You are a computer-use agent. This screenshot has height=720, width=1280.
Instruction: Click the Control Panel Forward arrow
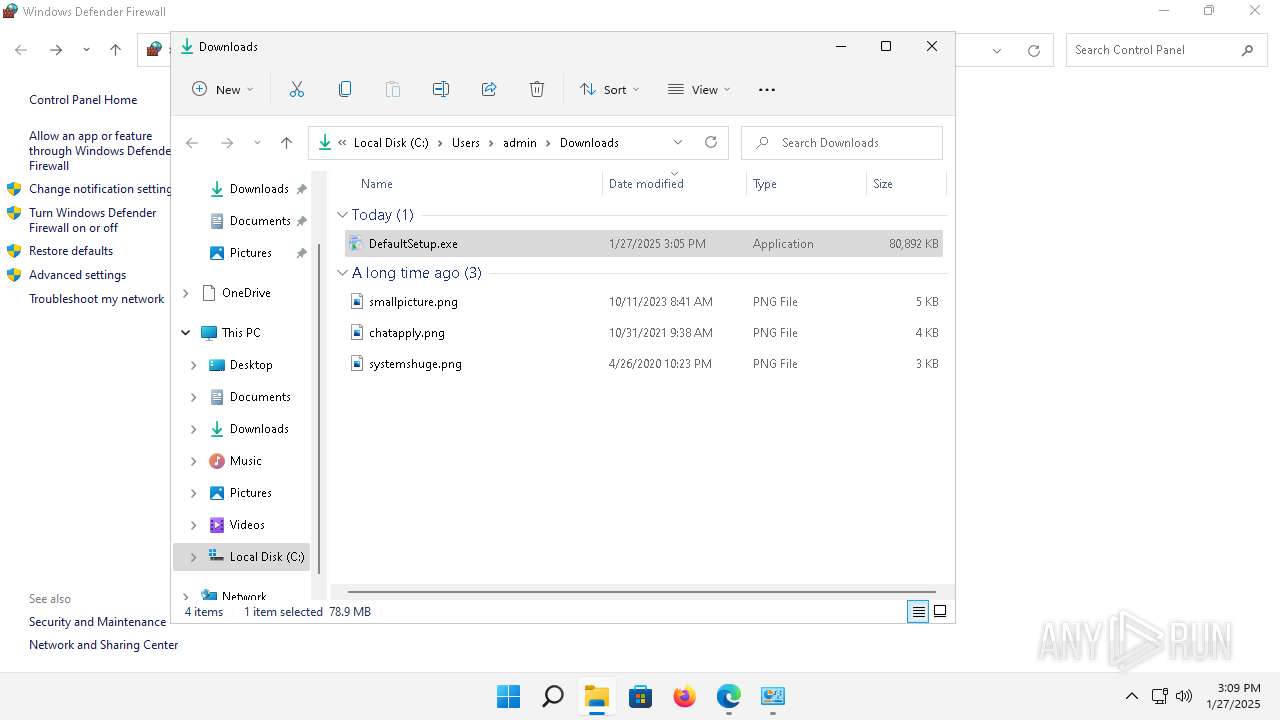pyautogui.click(x=56, y=49)
